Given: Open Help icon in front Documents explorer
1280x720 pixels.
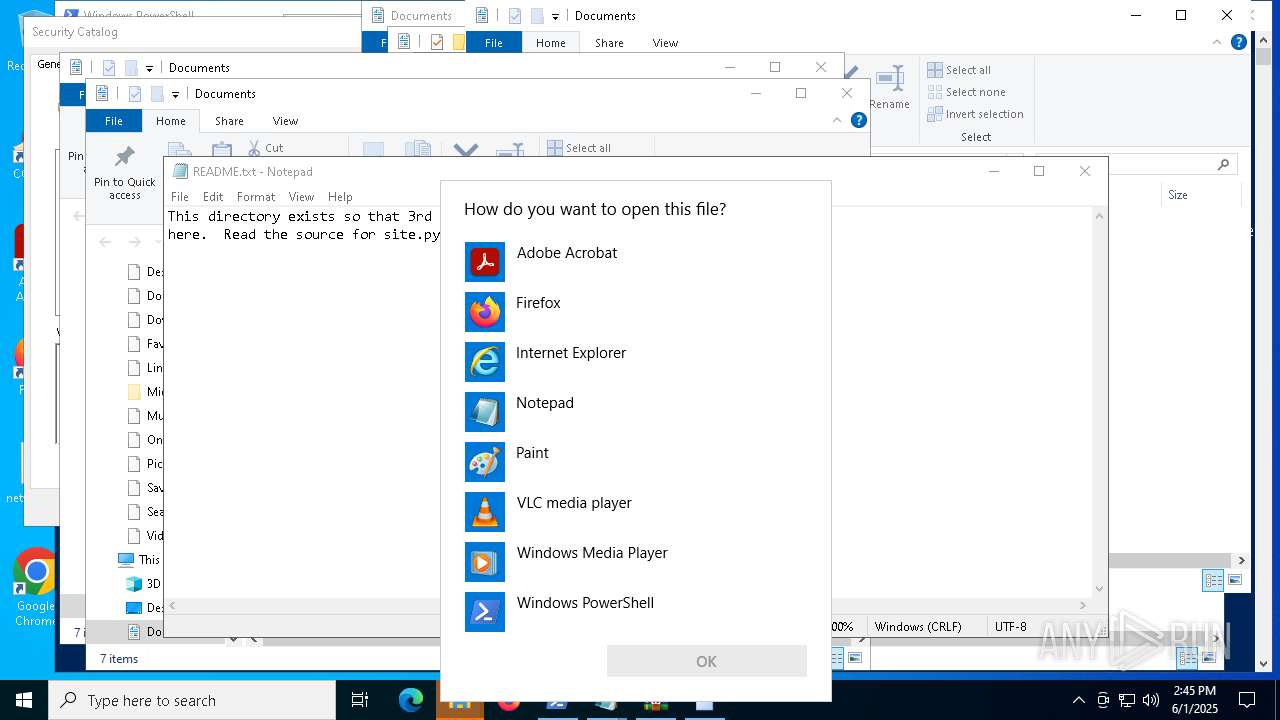Looking at the screenshot, I should point(858,120).
